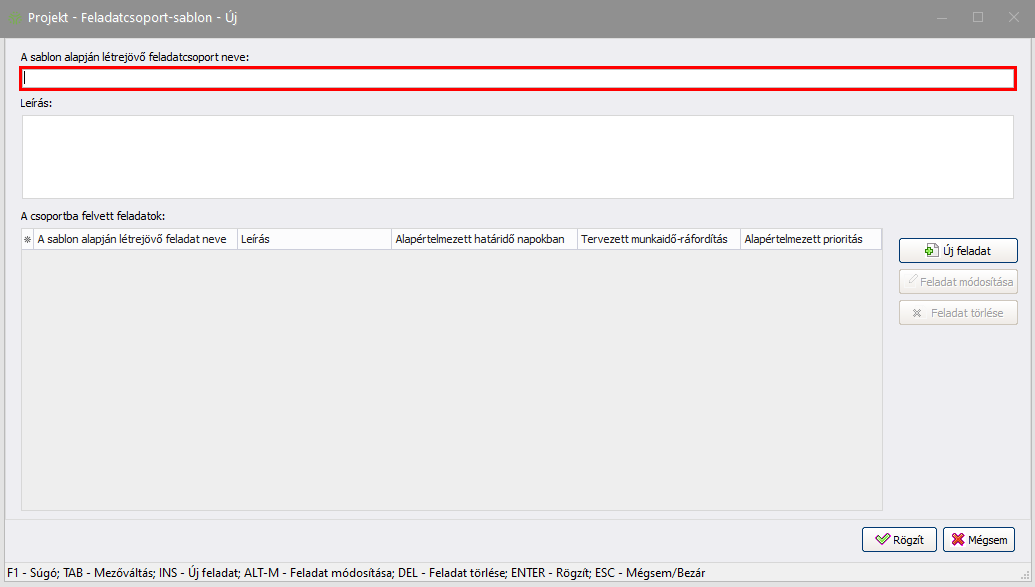Click the empty area of the task grid
The width and height of the screenshot is (1035, 587).
[x=450, y=380]
